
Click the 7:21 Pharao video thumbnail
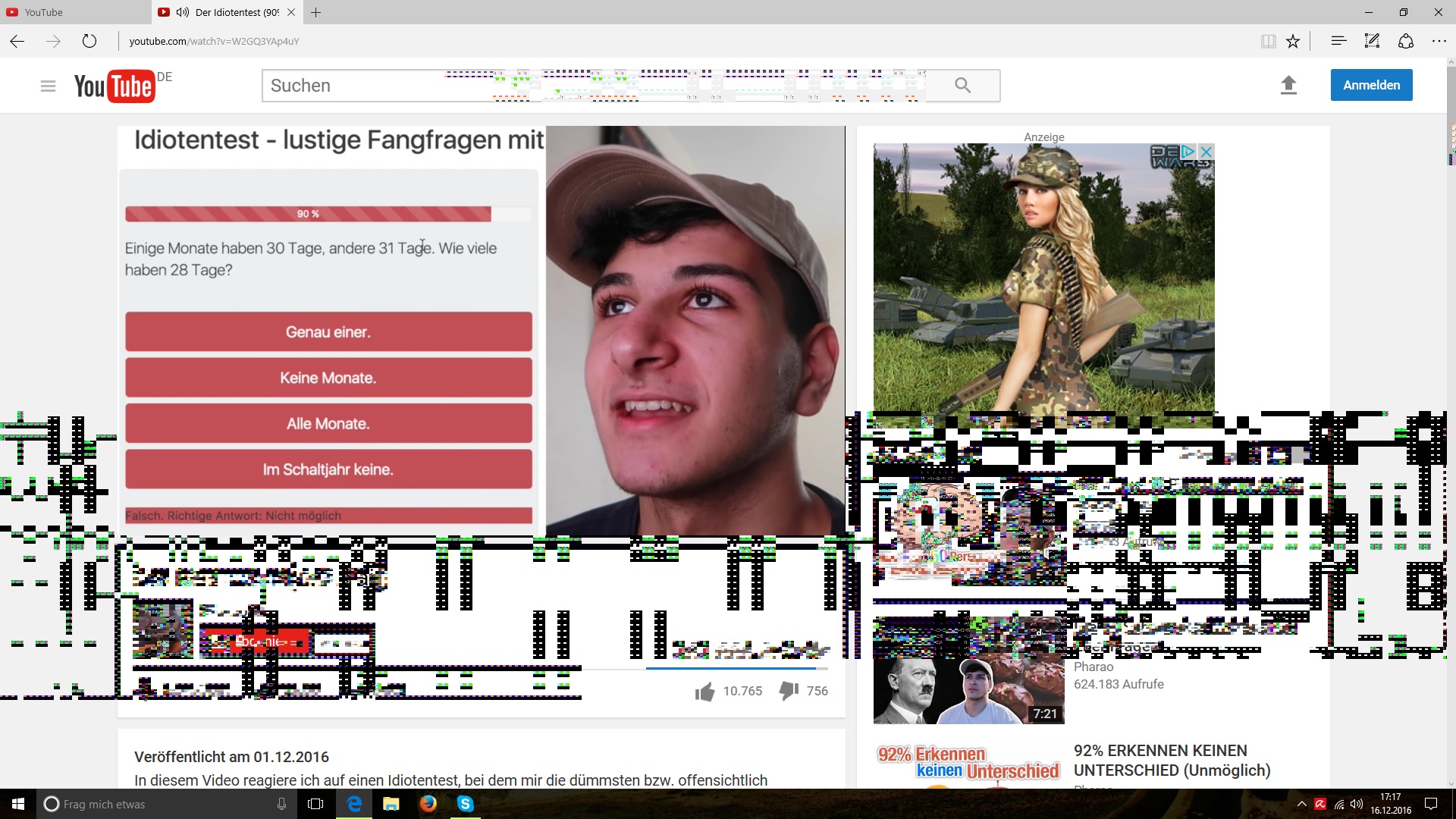click(x=968, y=689)
